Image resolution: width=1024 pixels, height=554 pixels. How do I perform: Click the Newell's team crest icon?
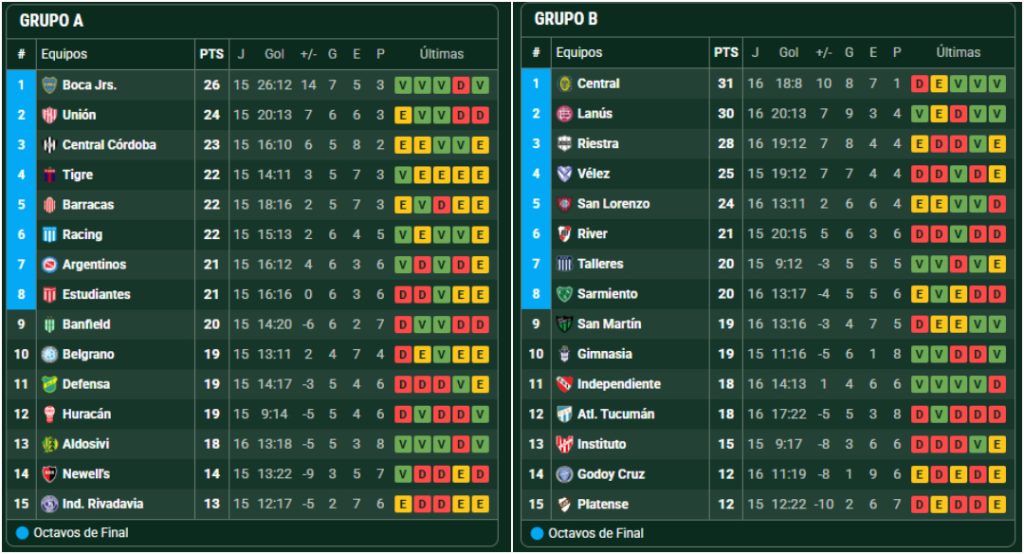tap(49, 474)
